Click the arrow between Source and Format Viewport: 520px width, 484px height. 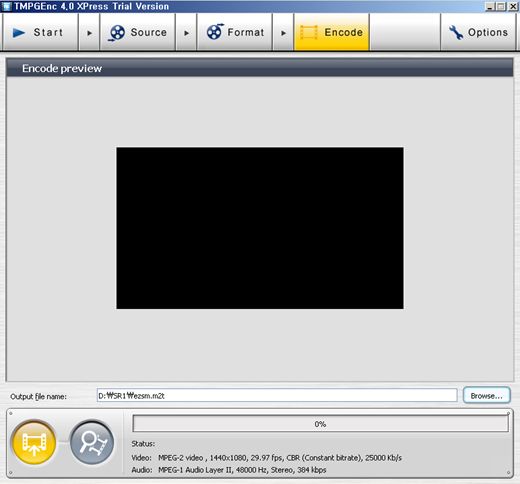click(x=186, y=33)
